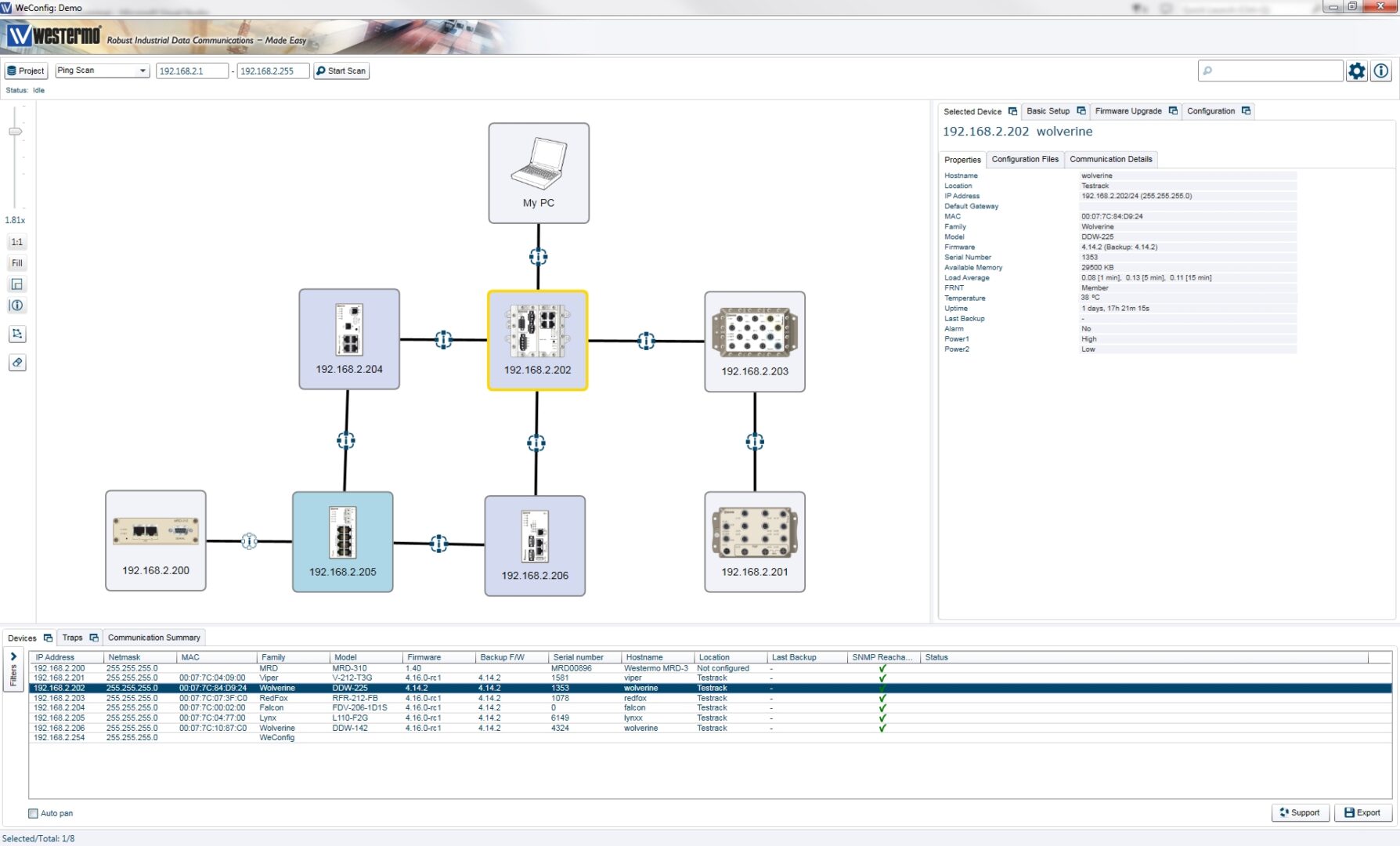Select device node 192.168.2.204

[349, 339]
